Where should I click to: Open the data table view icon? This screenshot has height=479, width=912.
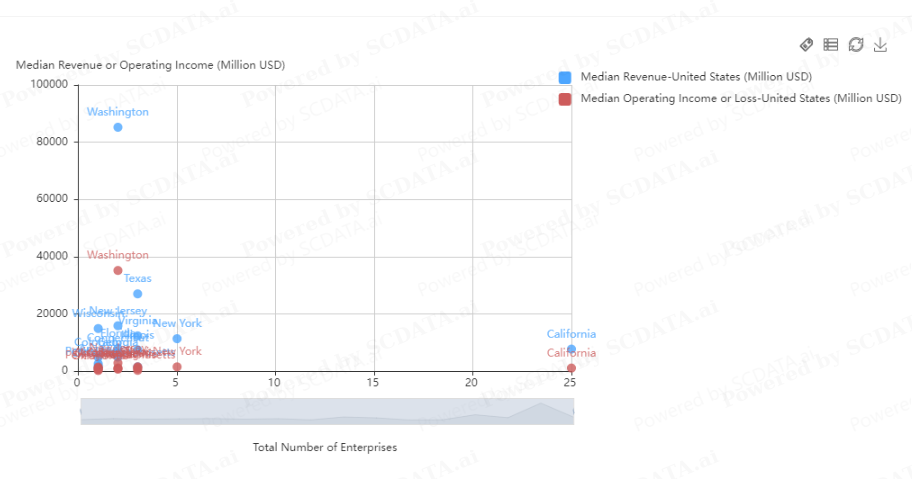tap(831, 45)
